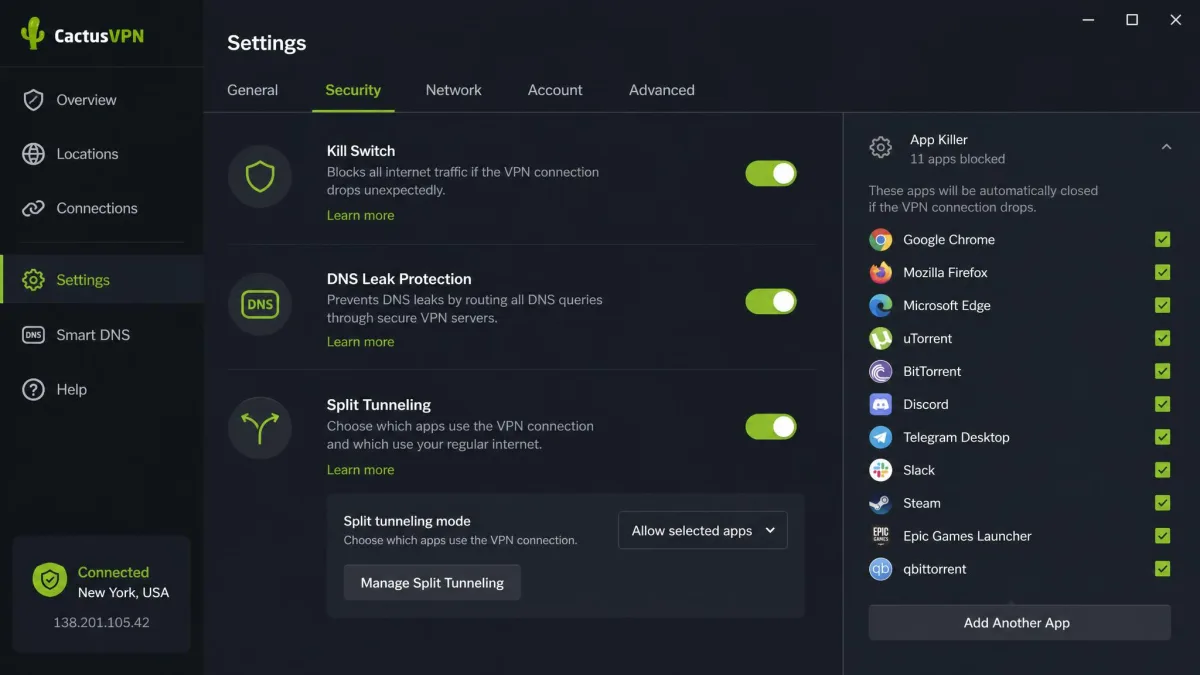The width and height of the screenshot is (1200, 675).
Task: Click the CactusVPN cactus logo
Action: point(33,34)
